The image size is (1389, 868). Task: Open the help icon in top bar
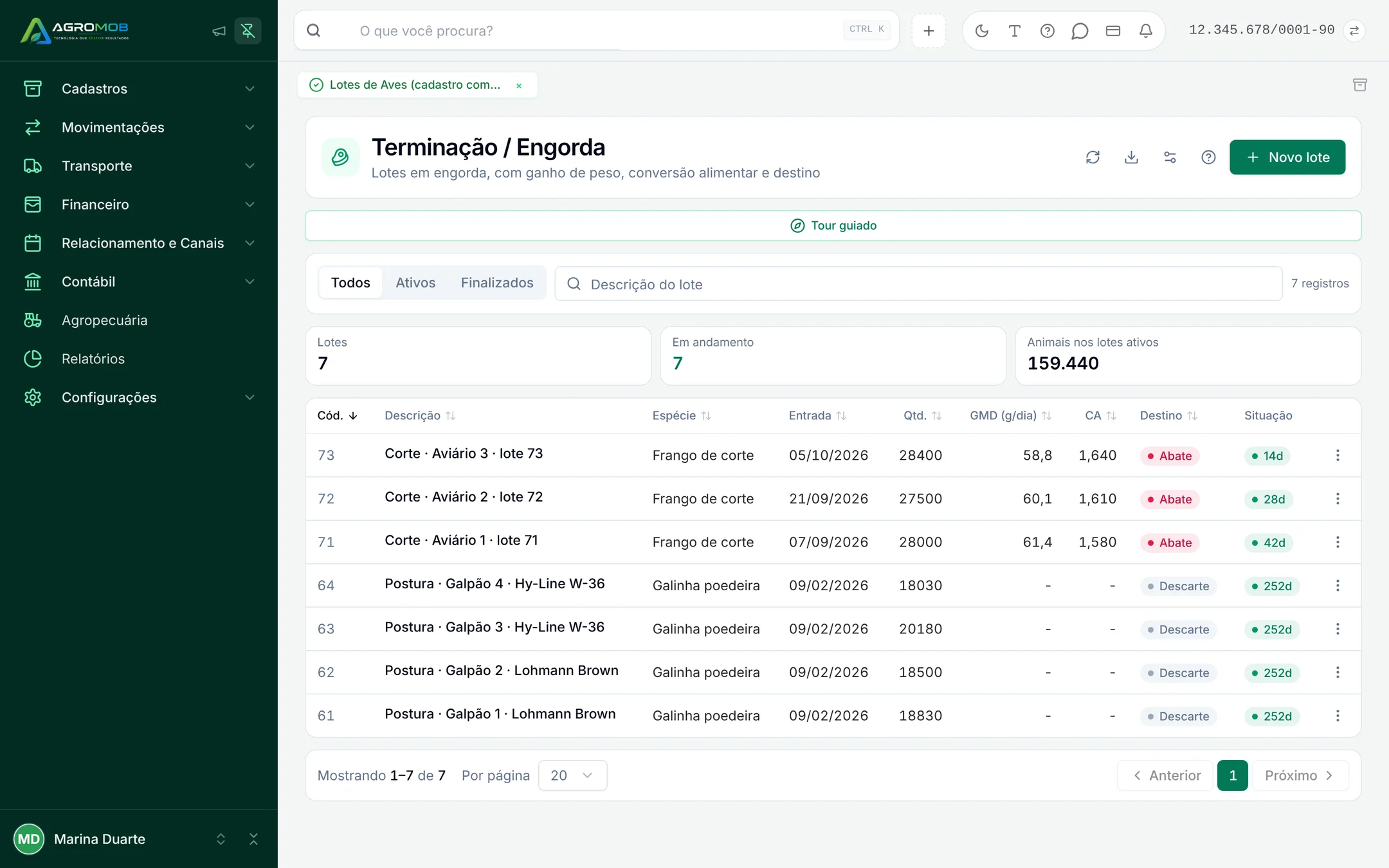point(1048,31)
